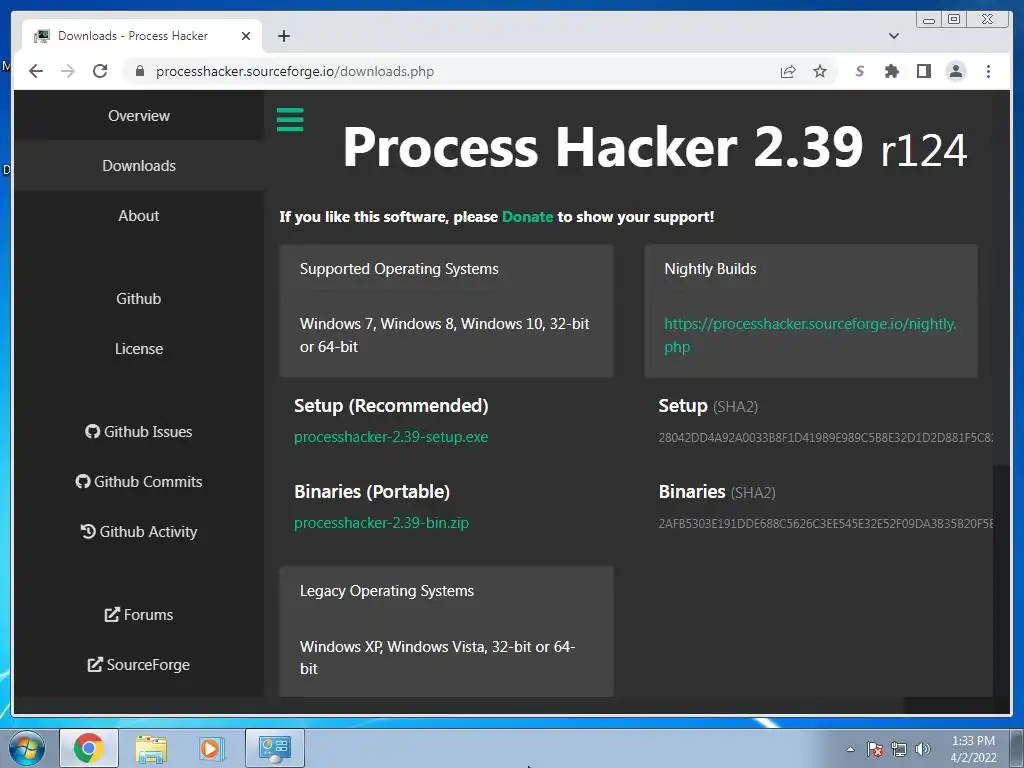Download processhacker-2.39-bin.zip
The height and width of the screenshot is (768, 1024).
coord(381,523)
